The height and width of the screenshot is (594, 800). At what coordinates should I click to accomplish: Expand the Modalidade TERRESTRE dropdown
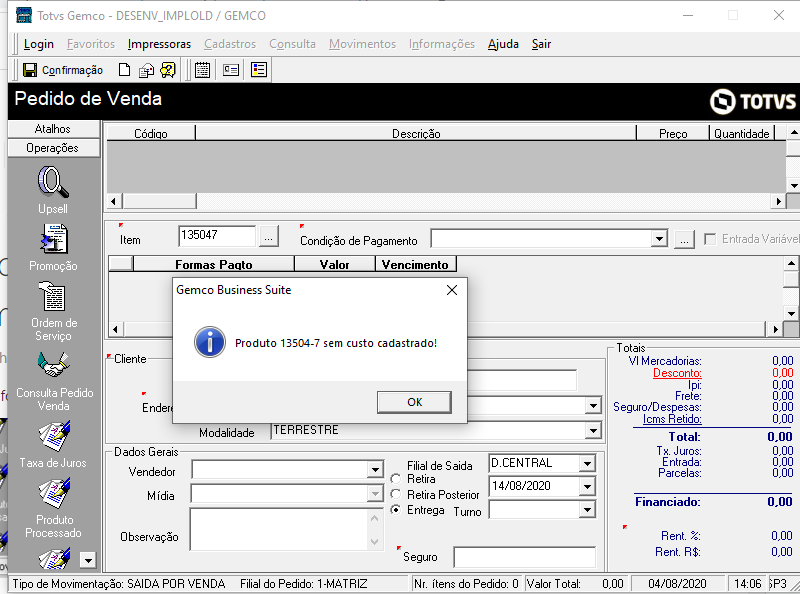[593, 431]
